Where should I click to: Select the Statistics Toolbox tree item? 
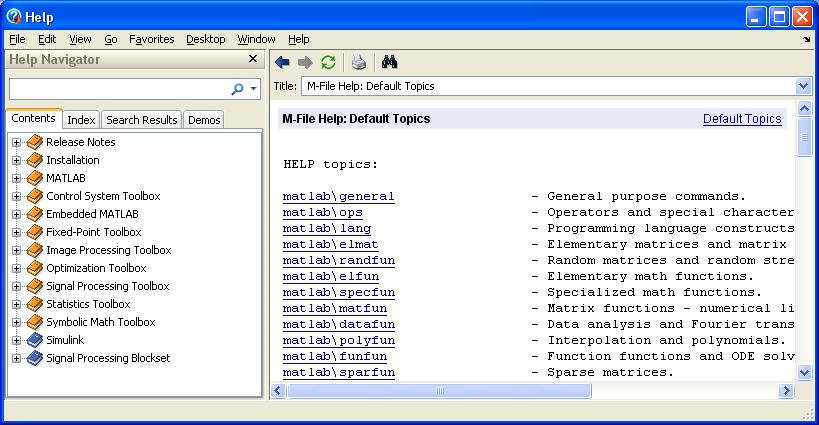(88, 304)
